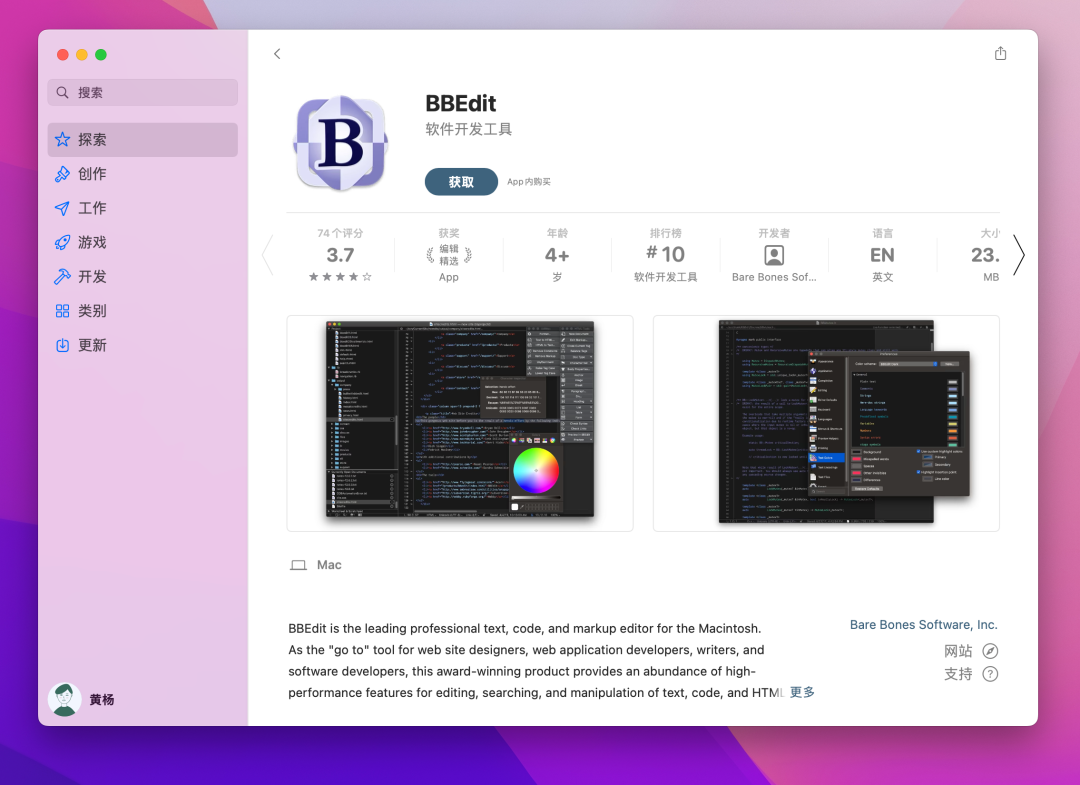Click the EN language value
The image size is (1080, 785).
[882, 255]
